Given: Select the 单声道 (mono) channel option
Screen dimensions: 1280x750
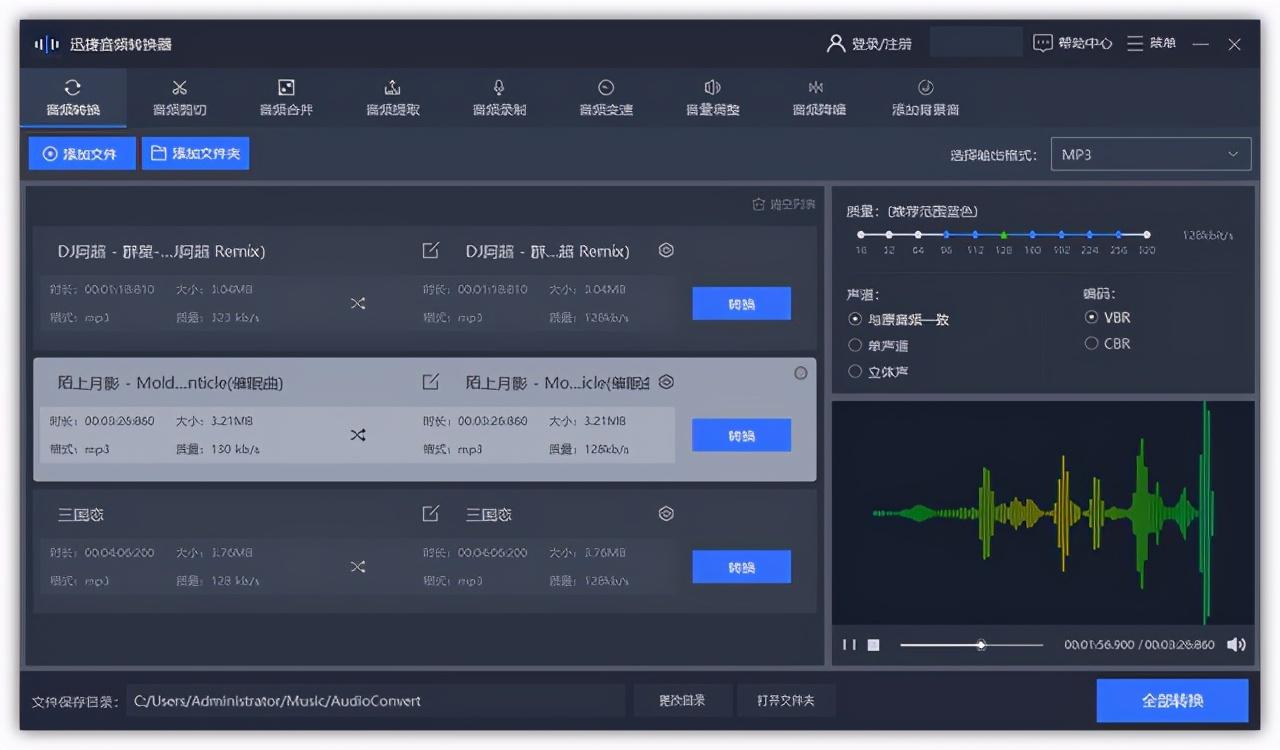Looking at the screenshot, I should 855,344.
